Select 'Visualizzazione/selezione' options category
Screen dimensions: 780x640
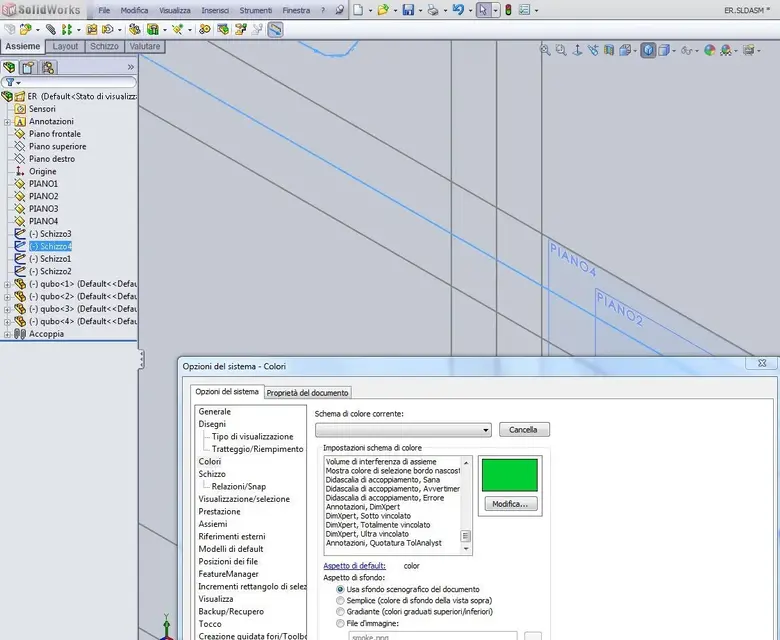[x=244, y=499]
